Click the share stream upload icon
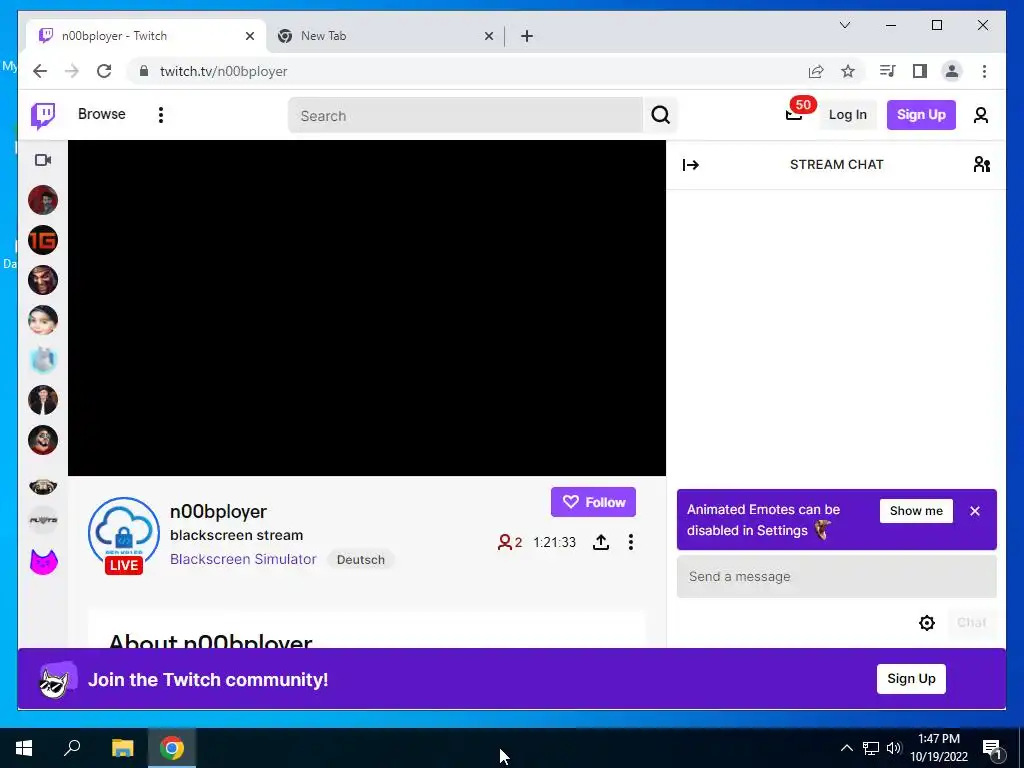Image resolution: width=1024 pixels, height=768 pixels. pyautogui.click(x=601, y=542)
